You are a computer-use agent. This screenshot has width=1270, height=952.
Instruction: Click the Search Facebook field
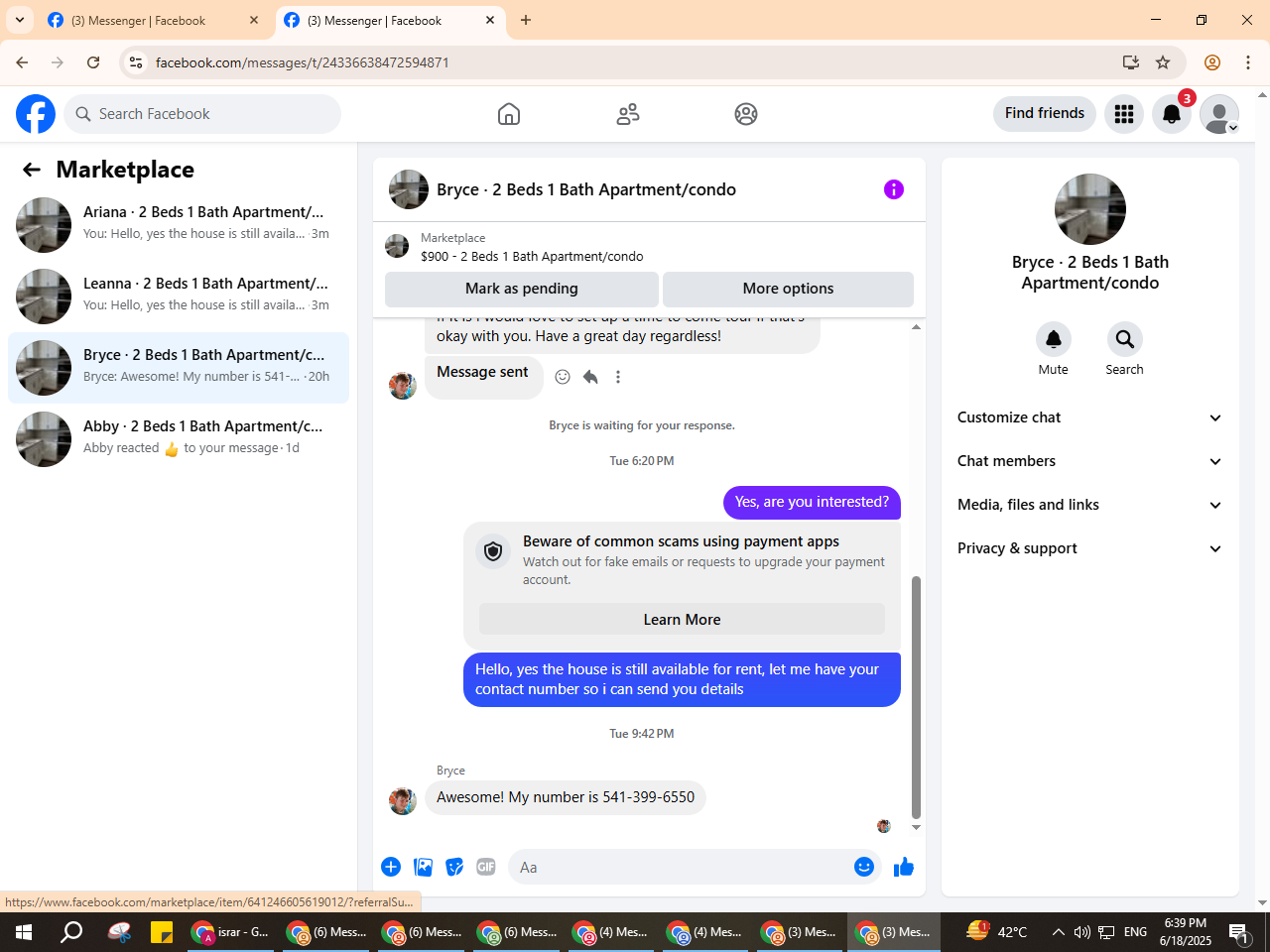(202, 114)
